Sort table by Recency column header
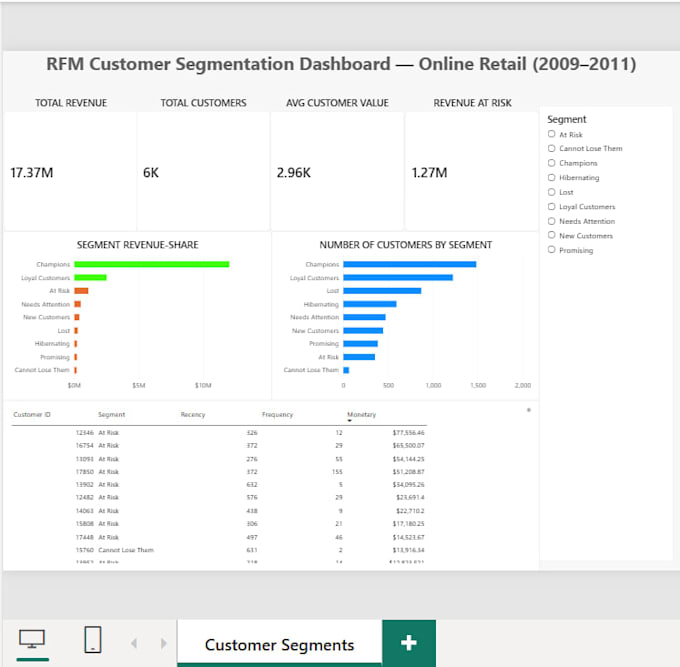 (x=193, y=415)
